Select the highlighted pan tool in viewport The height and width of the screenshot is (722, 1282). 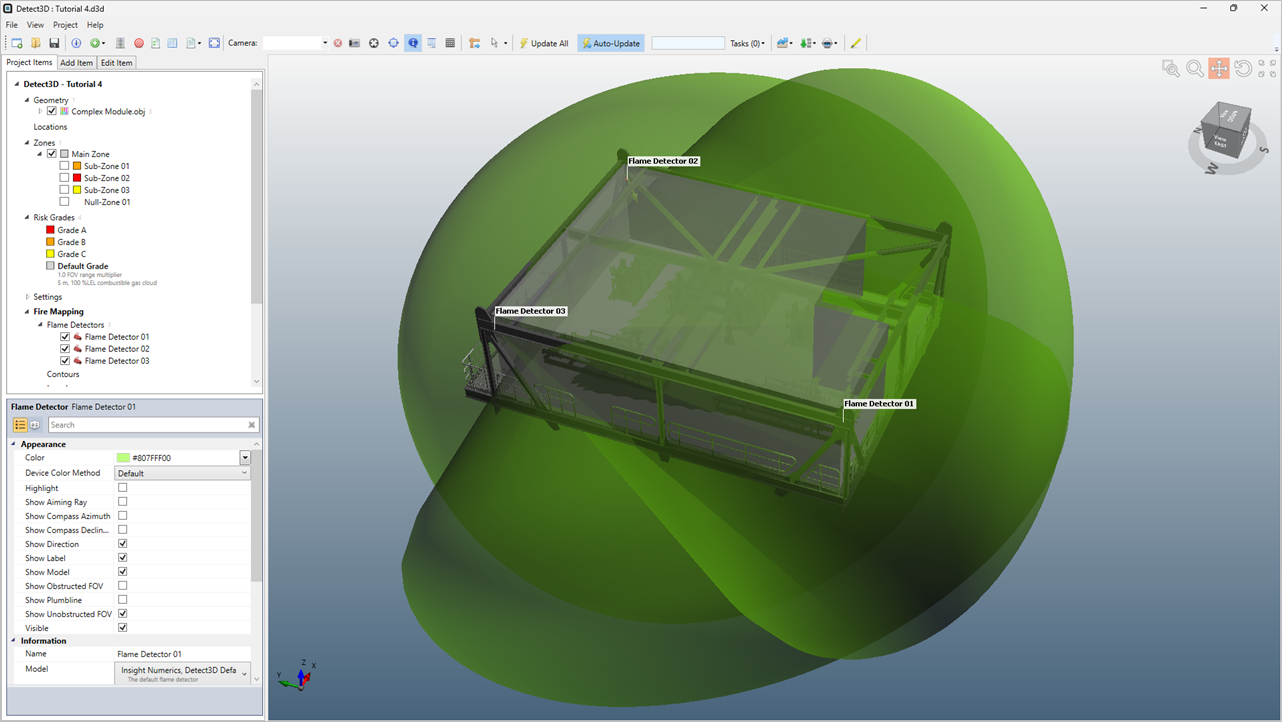point(1219,68)
